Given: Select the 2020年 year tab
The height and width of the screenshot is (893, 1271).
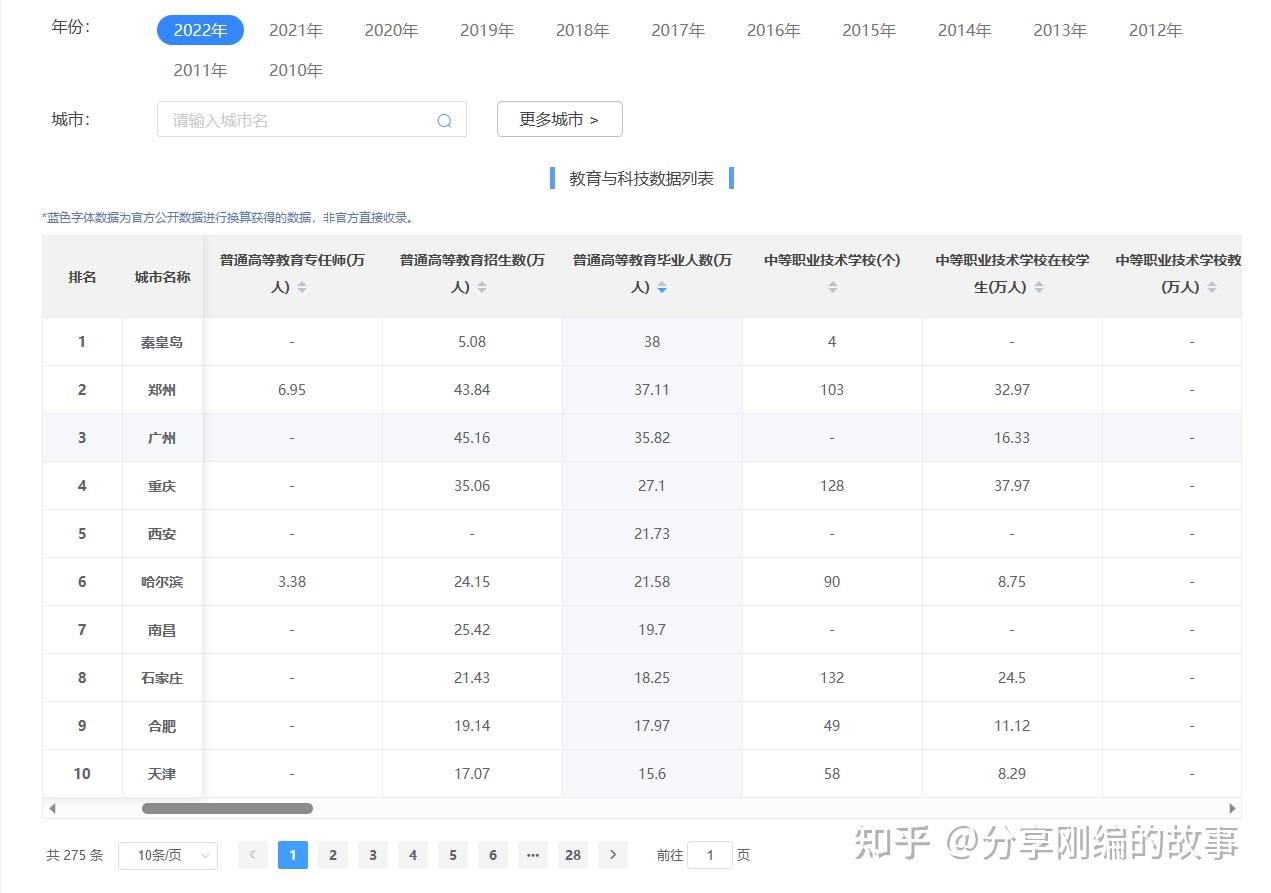Looking at the screenshot, I should tap(391, 30).
